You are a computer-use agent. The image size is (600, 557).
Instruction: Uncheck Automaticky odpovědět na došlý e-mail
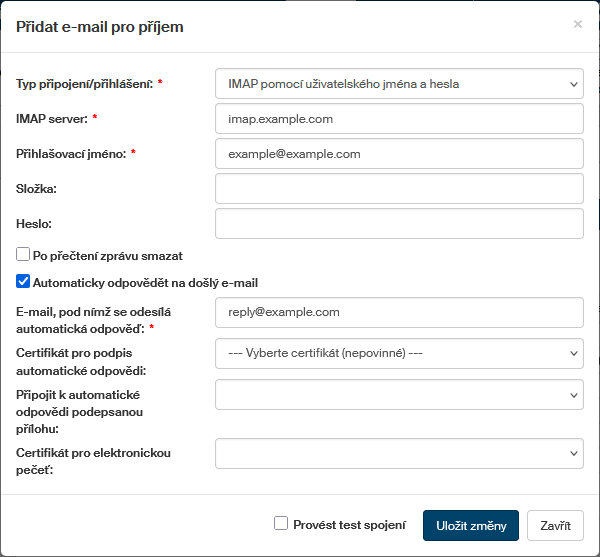[23, 283]
